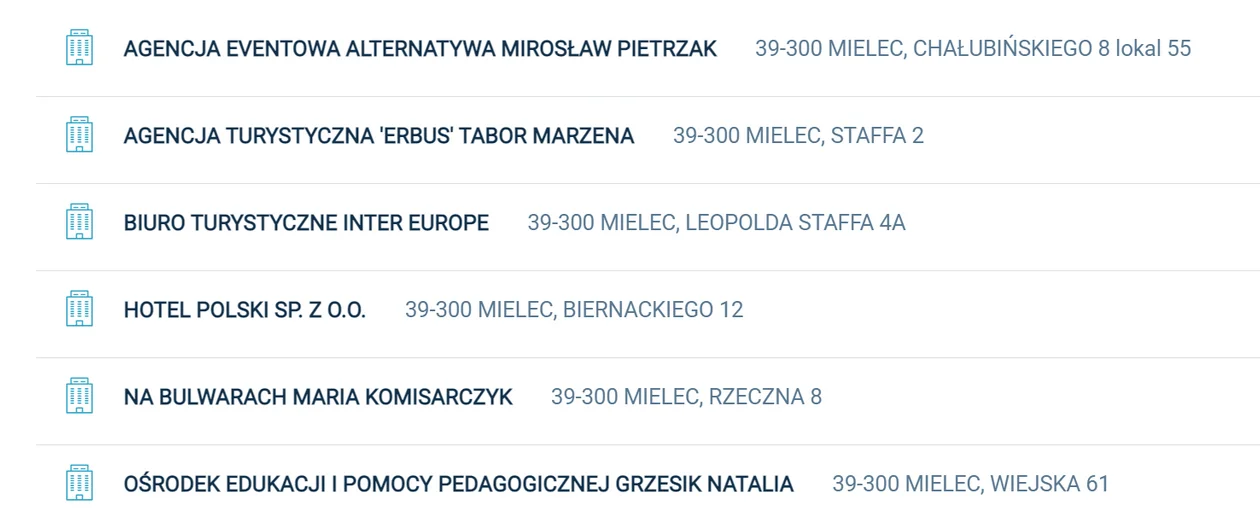The height and width of the screenshot is (528, 1260).
Task: Click the postal code 39-300 in Hotel Polski row
Action: coord(438,309)
